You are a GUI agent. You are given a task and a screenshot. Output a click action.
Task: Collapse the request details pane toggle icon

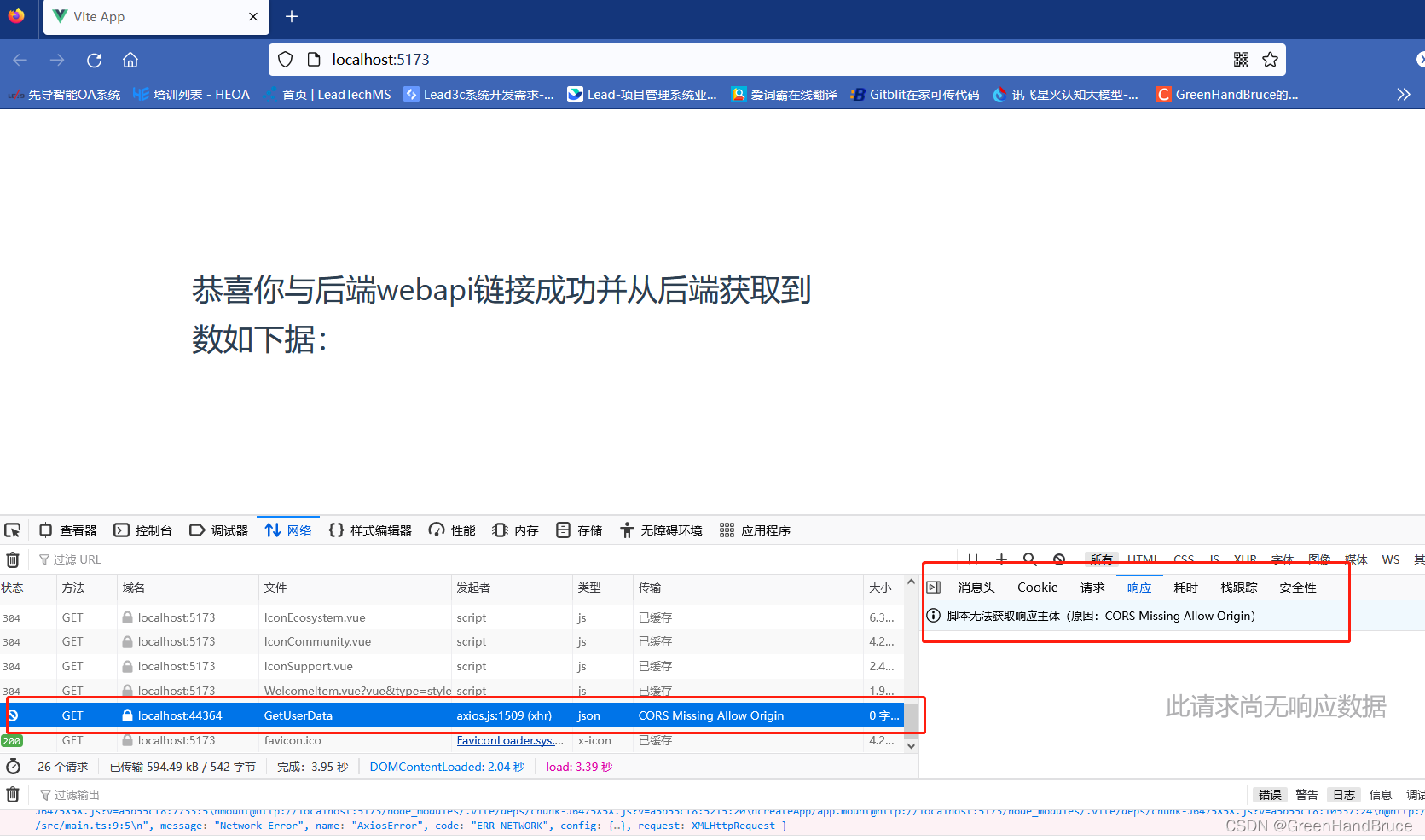point(934,587)
